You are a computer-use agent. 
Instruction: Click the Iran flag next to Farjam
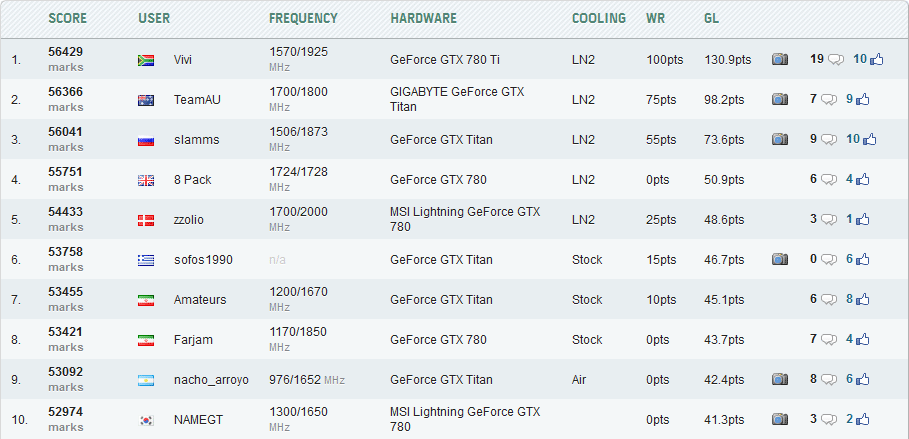(x=146, y=340)
